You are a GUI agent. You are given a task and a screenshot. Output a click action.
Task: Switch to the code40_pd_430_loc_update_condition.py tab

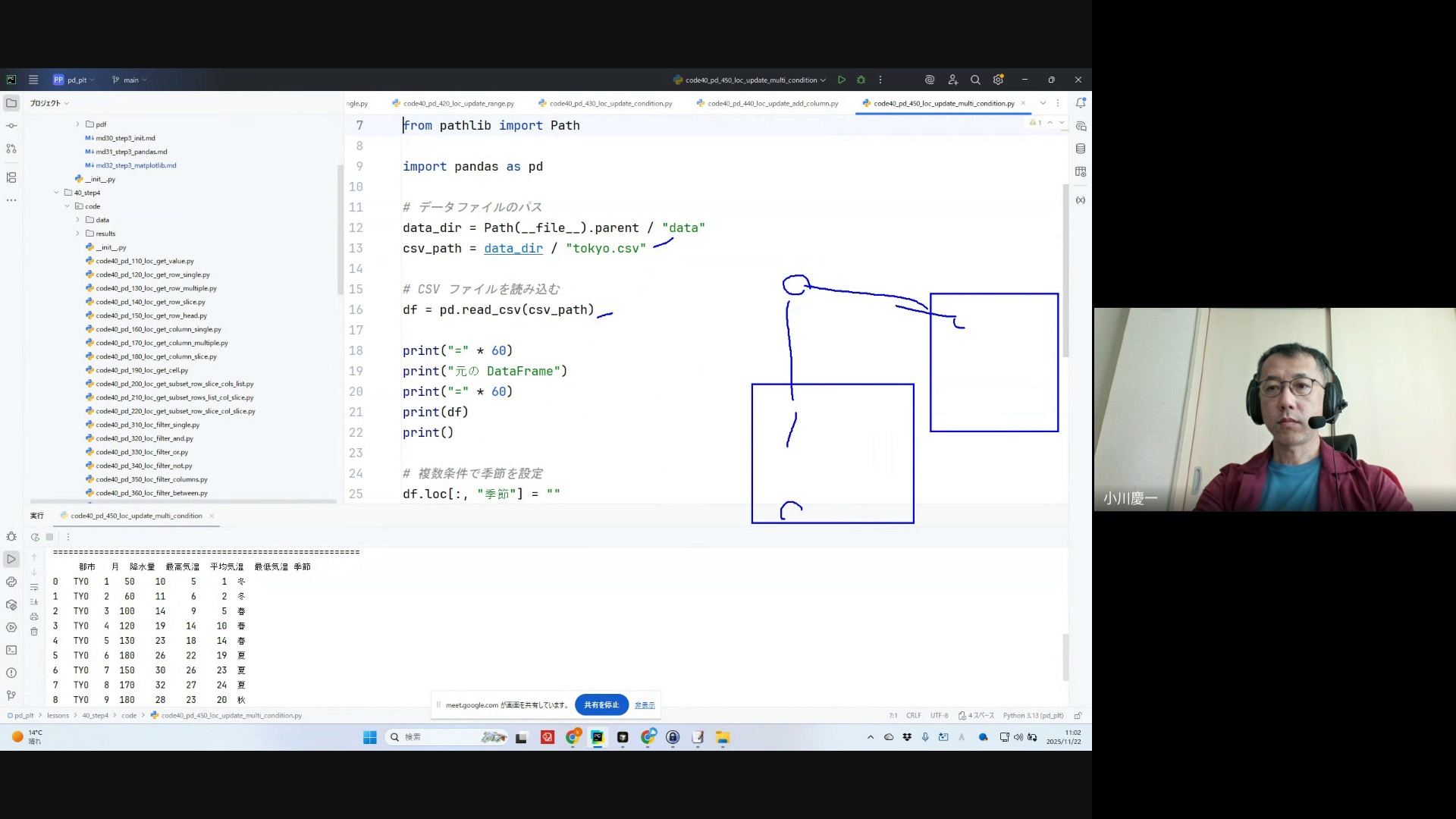(x=610, y=103)
